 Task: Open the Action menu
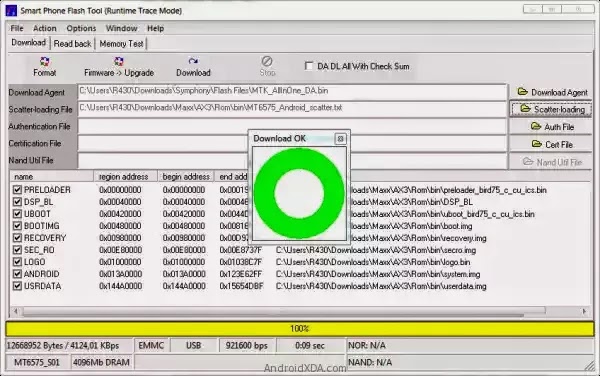pos(44,28)
